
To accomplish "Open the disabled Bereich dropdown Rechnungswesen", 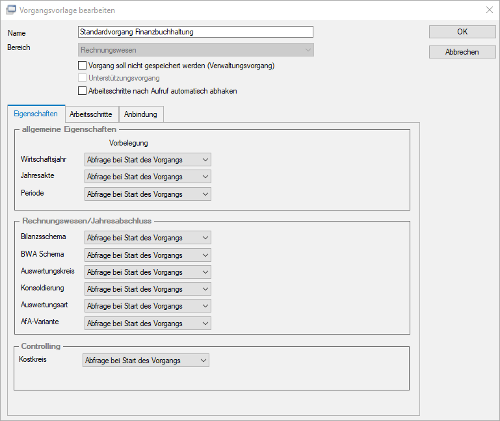I will click(x=196, y=50).
